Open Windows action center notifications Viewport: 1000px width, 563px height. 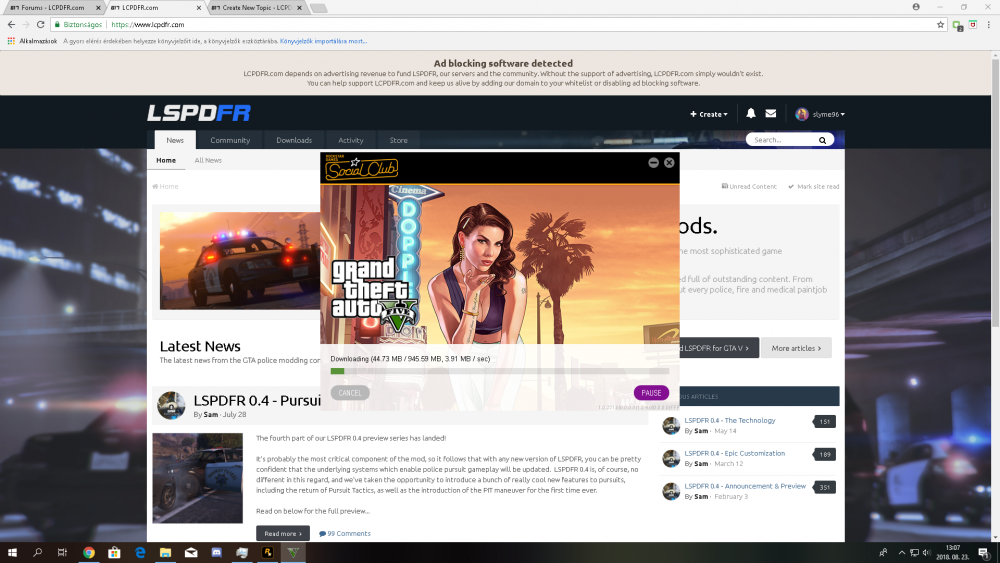click(983, 552)
